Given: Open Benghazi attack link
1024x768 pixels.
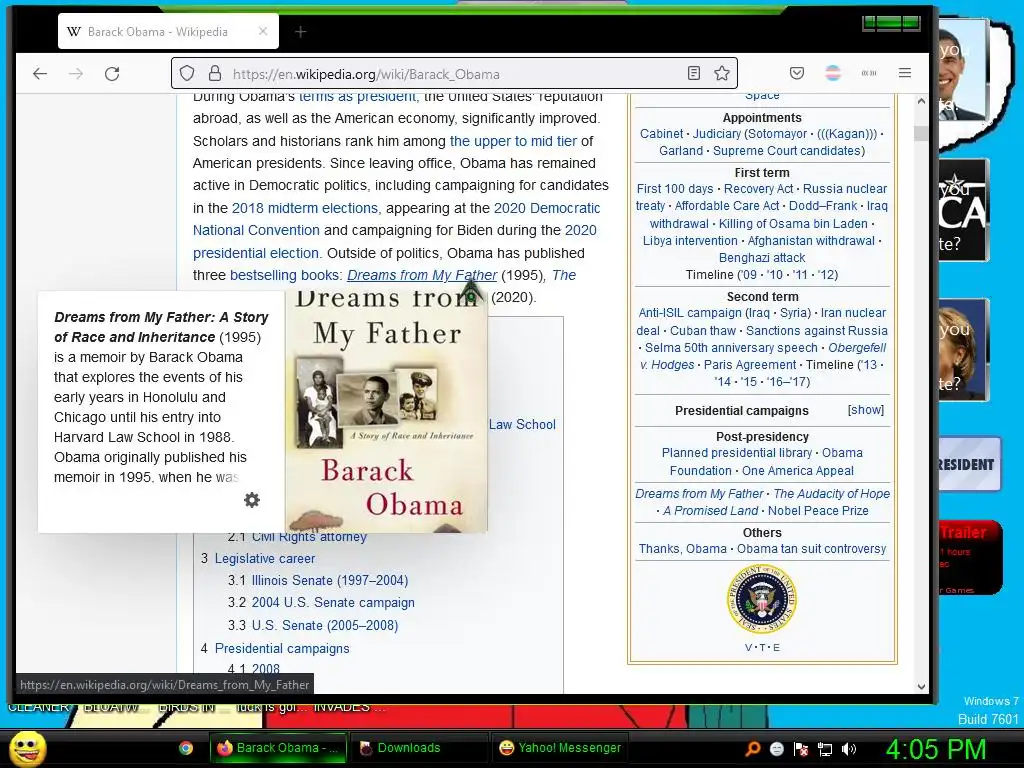Looking at the screenshot, I should pos(761,257).
